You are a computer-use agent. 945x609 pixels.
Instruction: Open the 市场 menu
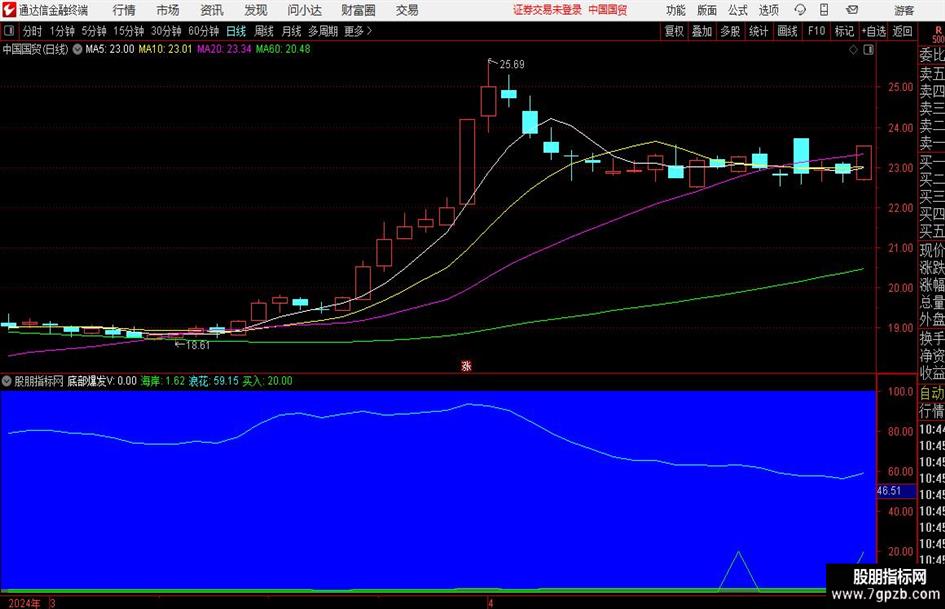(168, 10)
